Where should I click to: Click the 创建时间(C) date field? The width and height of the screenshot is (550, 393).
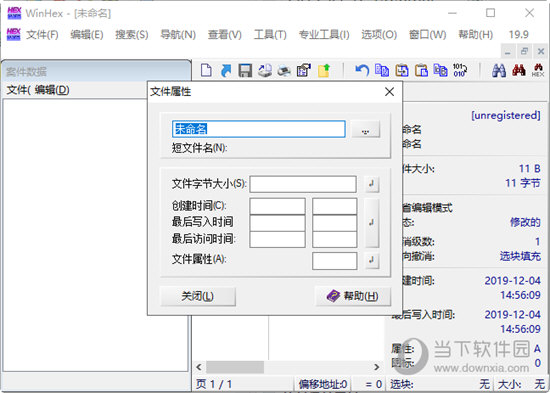(277, 206)
